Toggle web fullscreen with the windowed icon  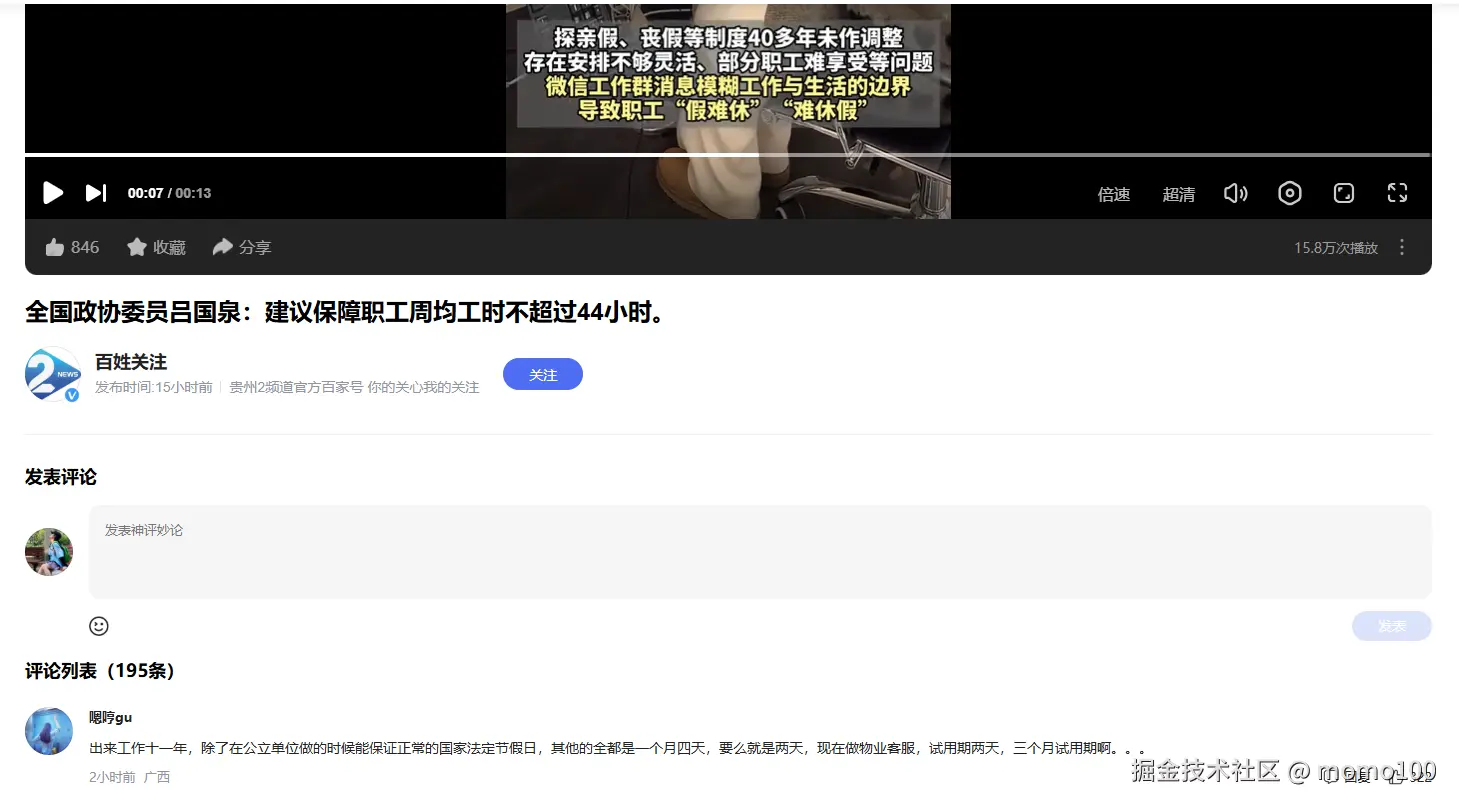1343,192
